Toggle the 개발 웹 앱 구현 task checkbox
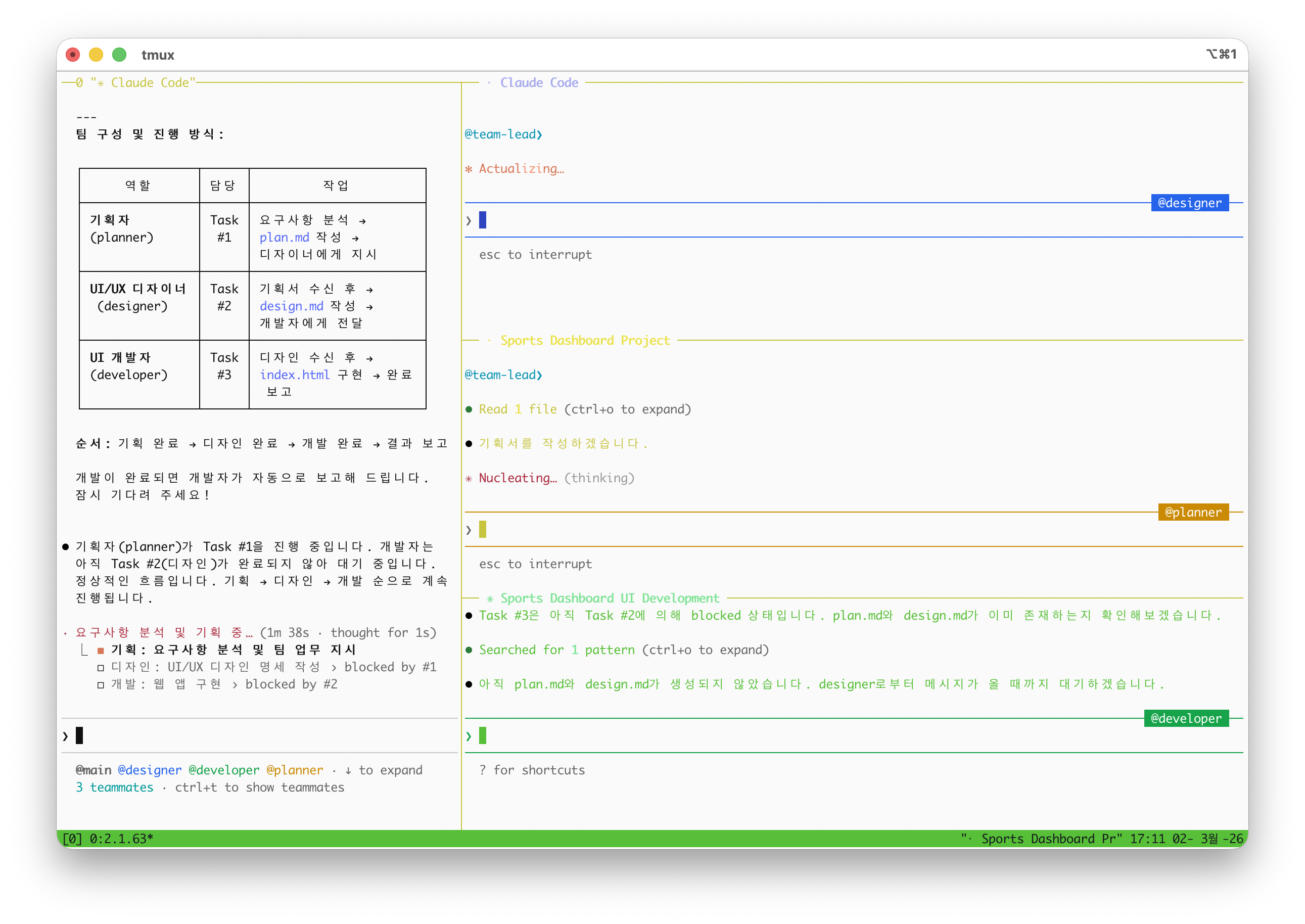The image size is (1305, 924). 101,685
